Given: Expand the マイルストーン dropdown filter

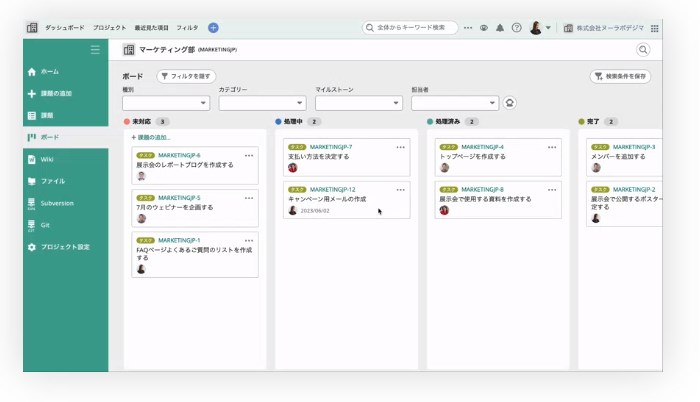Looking at the screenshot, I should (x=359, y=102).
